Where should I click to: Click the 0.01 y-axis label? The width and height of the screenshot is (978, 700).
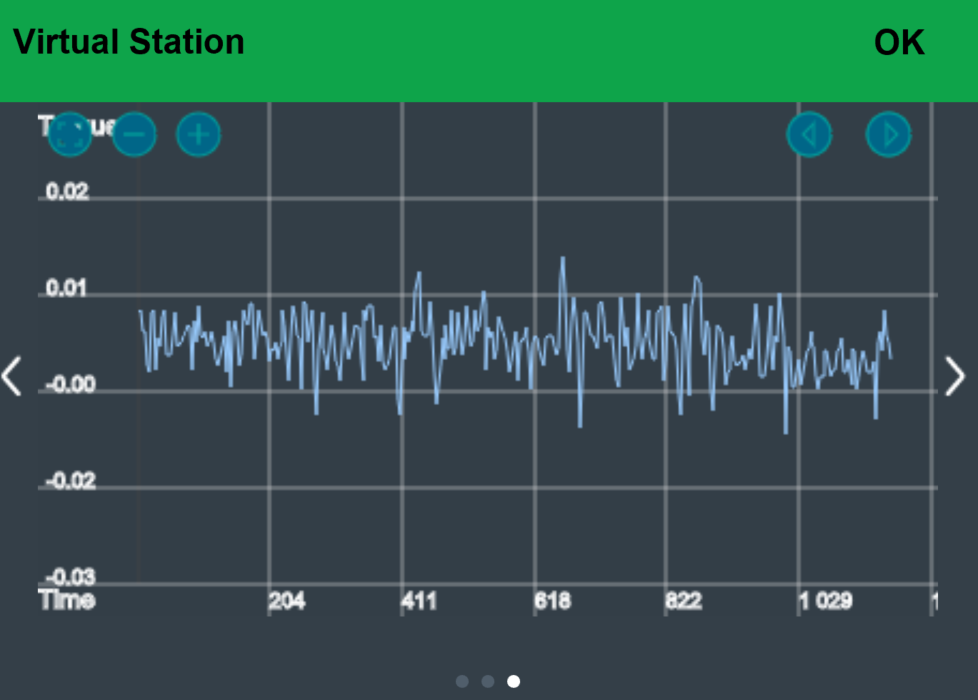click(x=67, y=289)
